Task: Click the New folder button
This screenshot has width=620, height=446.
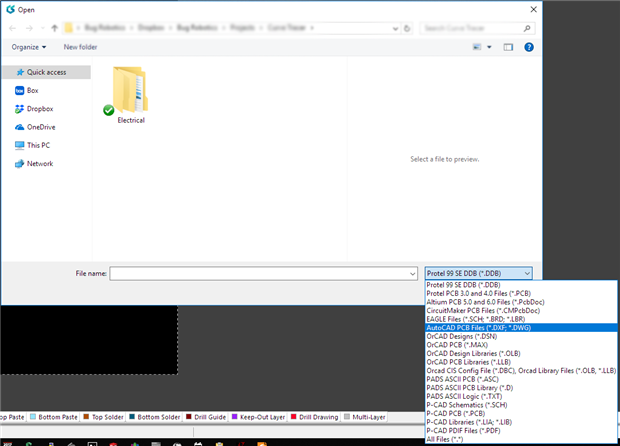Action: coord(80,47)
